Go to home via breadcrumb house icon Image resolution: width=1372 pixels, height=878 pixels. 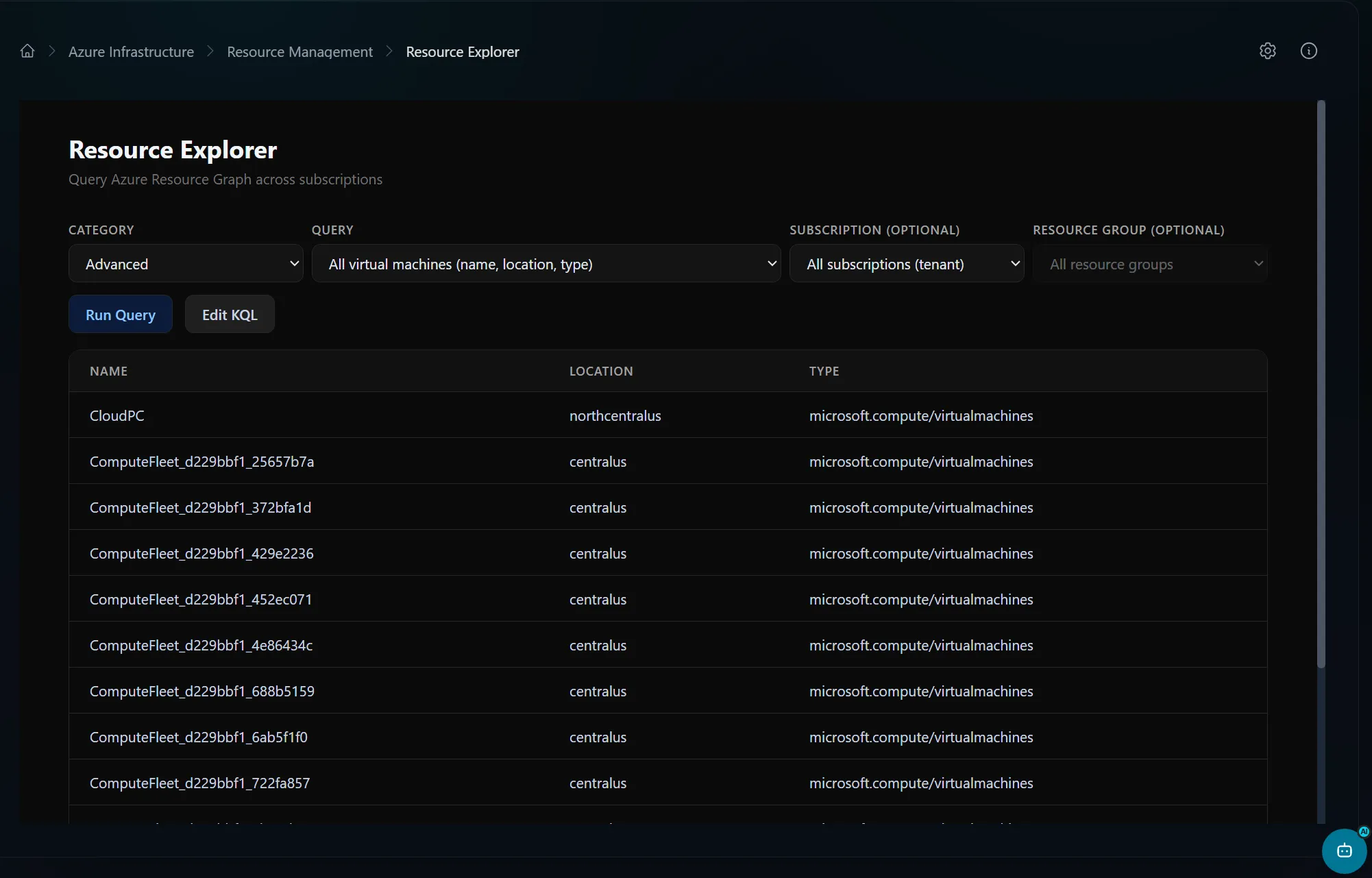(27, 51)
